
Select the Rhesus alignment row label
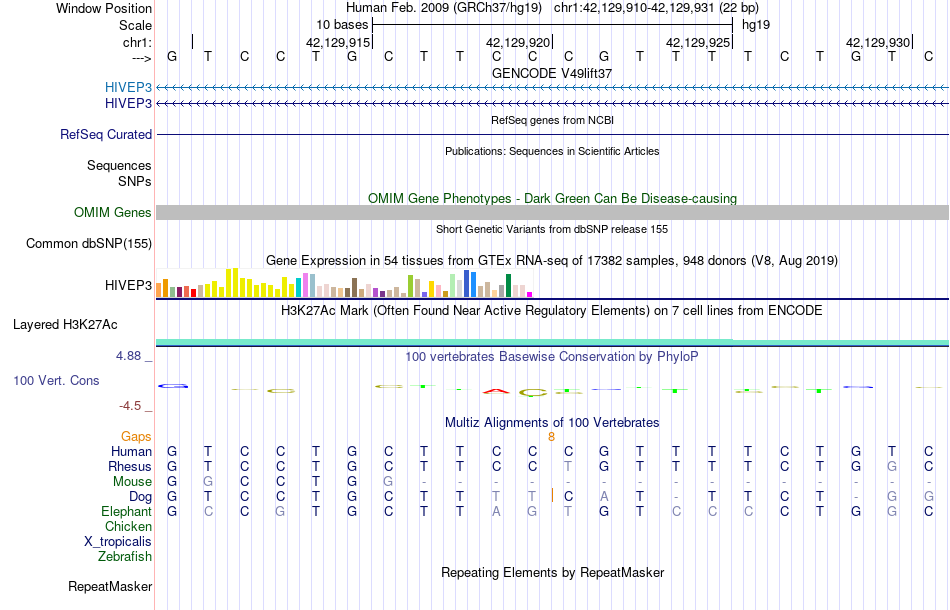pyautogui.click(x=130, y=466)
